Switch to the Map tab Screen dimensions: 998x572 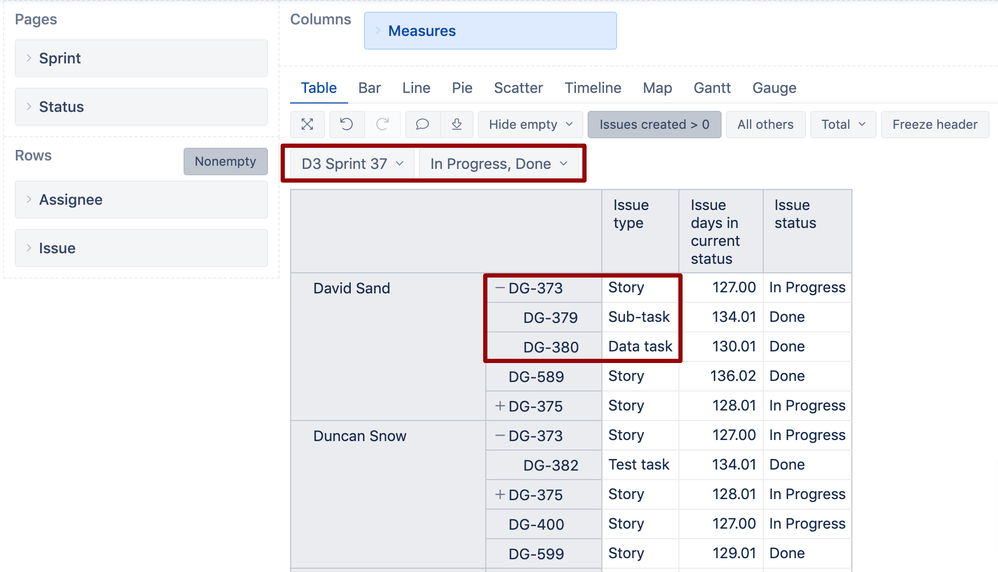point(657,88)
